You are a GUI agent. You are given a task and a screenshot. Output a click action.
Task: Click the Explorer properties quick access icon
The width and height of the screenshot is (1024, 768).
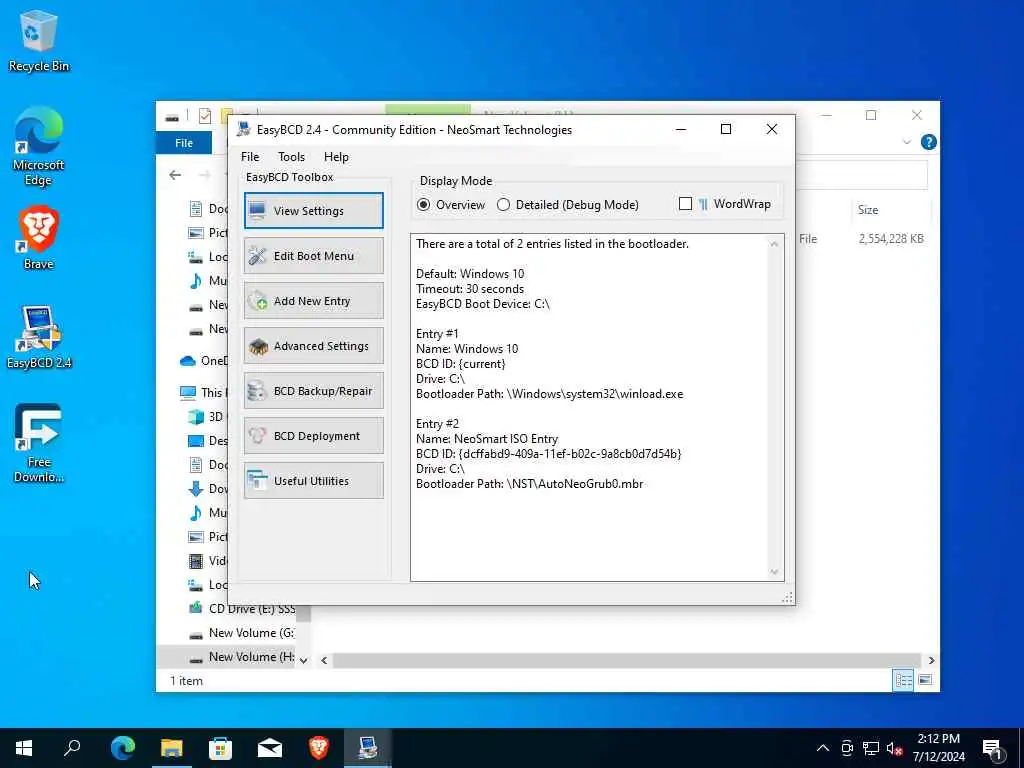coord(204,116)
